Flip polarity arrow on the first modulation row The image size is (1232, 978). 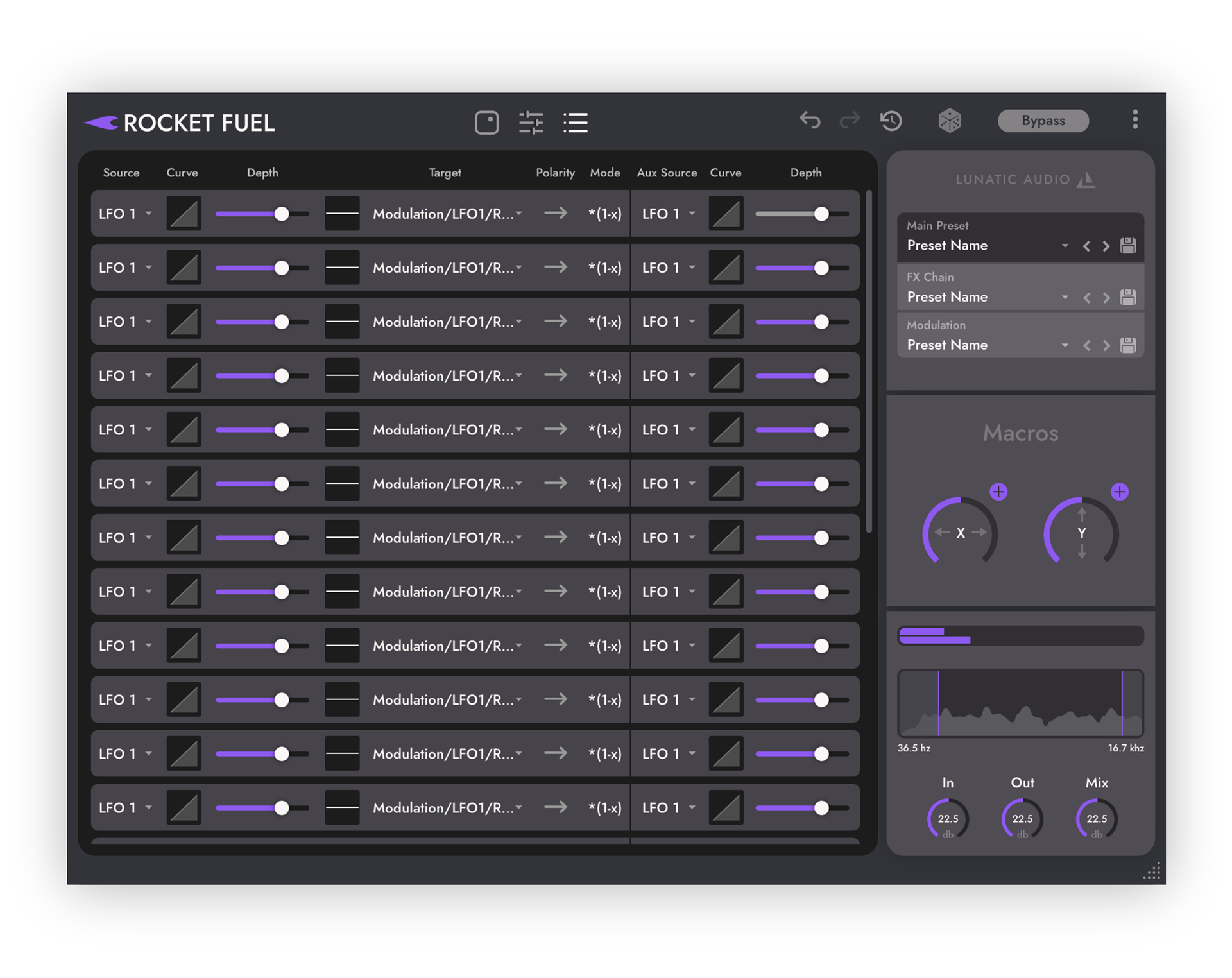[x=556, y=213]
